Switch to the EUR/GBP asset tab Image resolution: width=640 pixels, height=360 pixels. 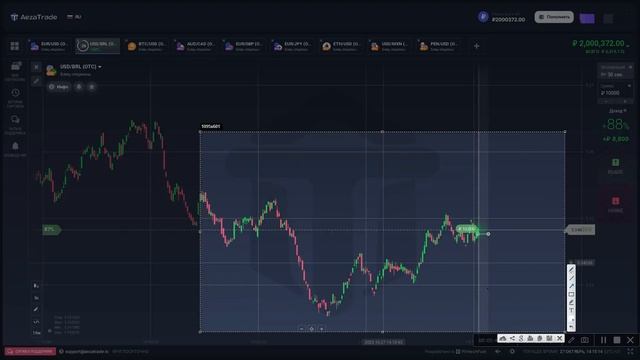click(x=243, y=46)
